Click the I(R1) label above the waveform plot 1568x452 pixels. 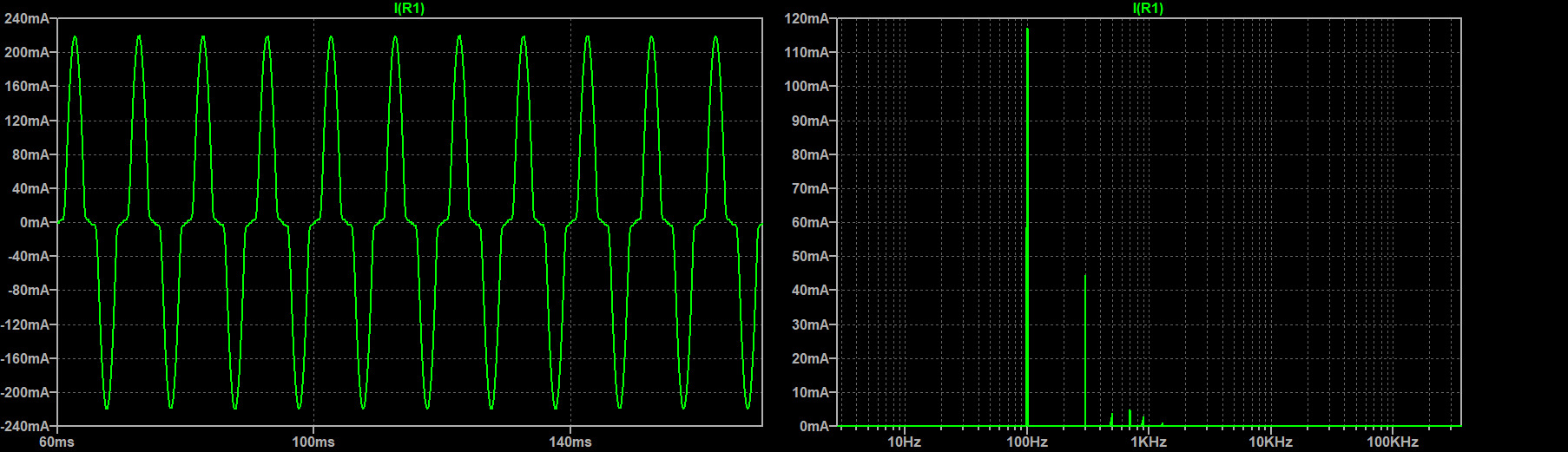click(409, 8)
